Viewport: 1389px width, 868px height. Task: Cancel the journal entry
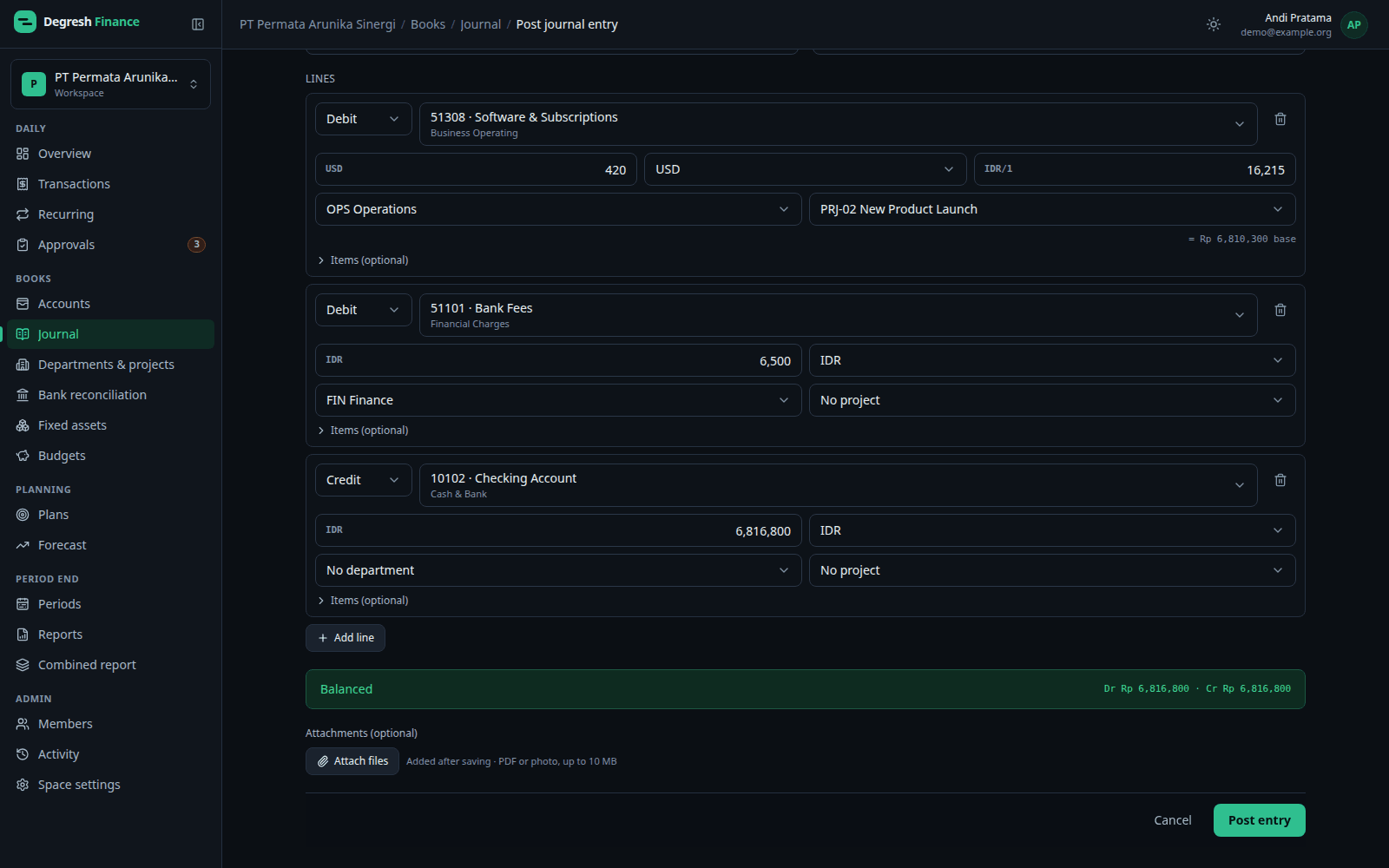[1172, 820]
